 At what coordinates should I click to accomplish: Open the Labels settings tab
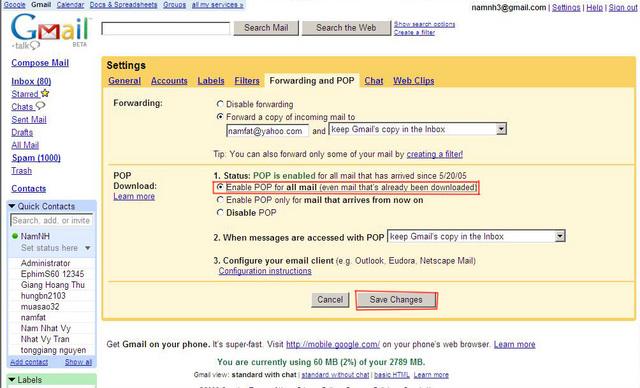[211, 81]
